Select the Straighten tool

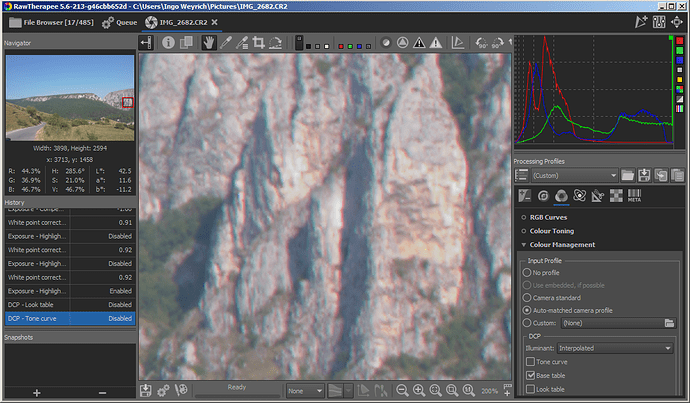277,43
